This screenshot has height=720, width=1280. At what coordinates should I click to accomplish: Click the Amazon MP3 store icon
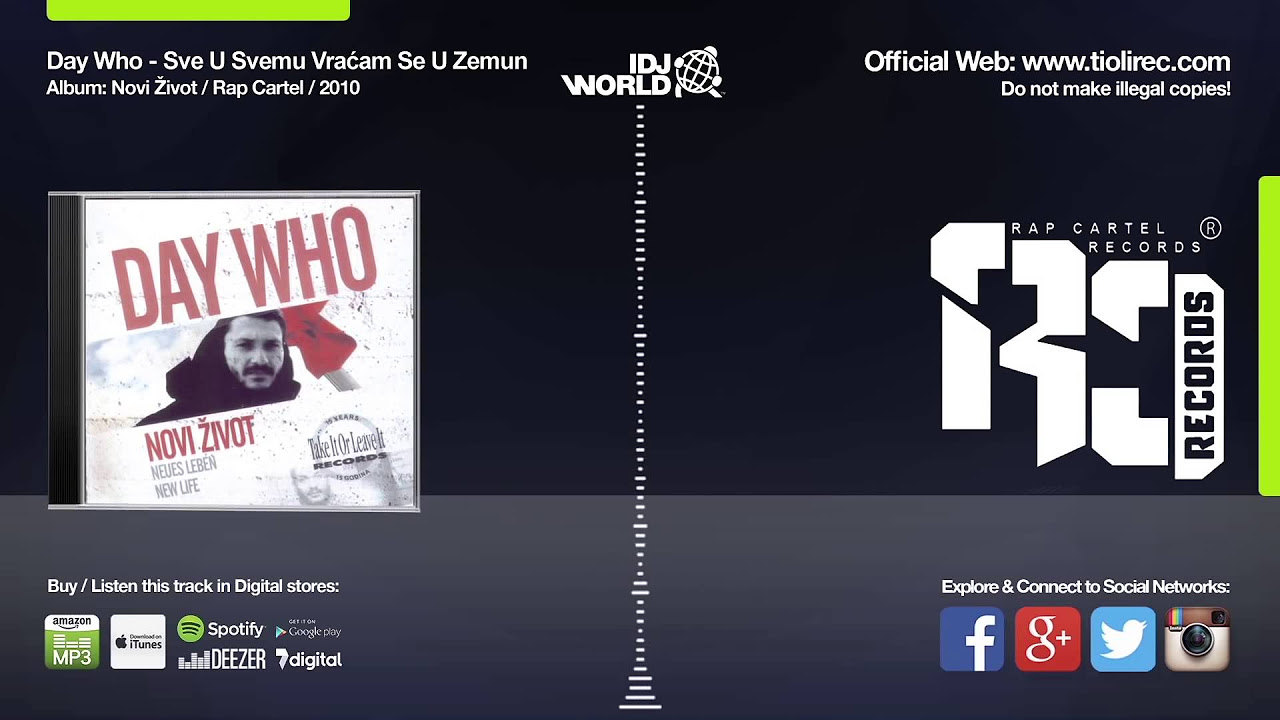[72, 642]
